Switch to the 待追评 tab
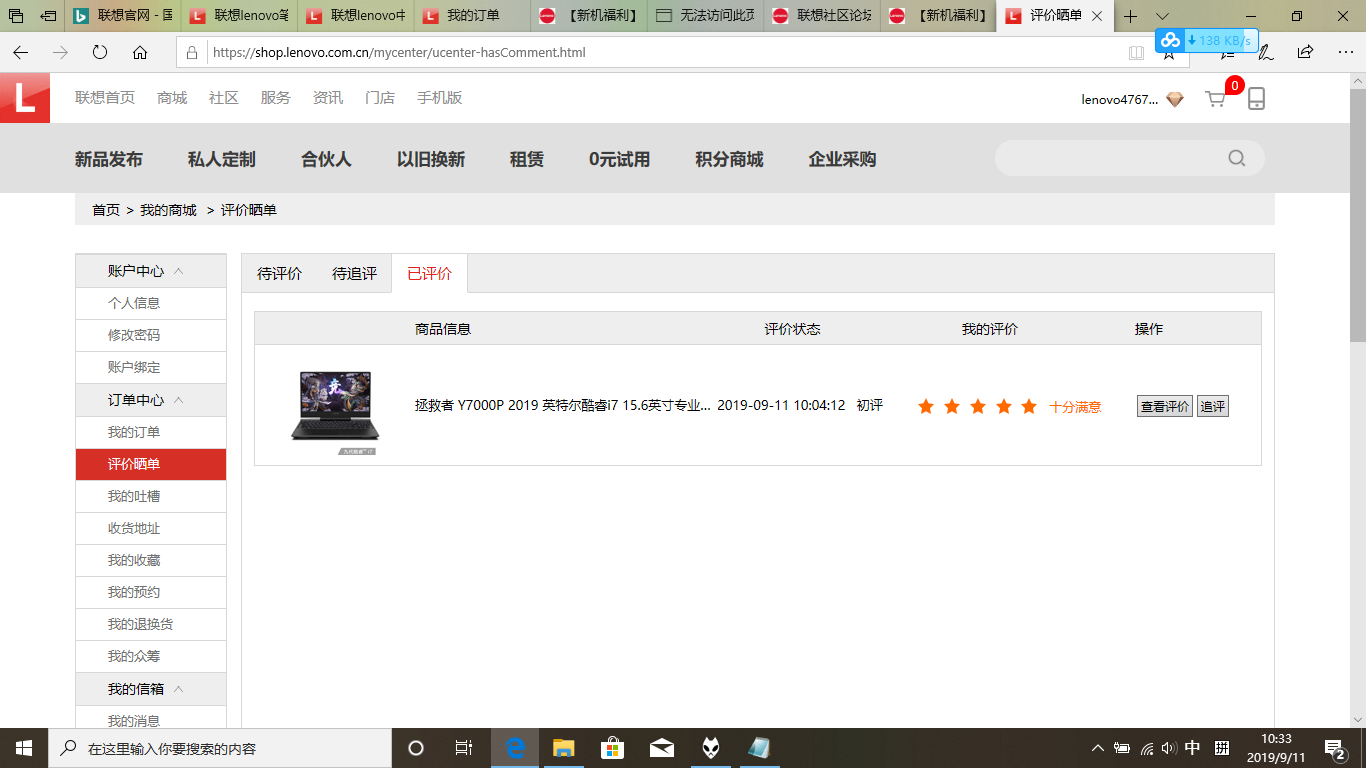This screenshot has height=768, width=1366. pyautogui.click(x=354, y=273)
